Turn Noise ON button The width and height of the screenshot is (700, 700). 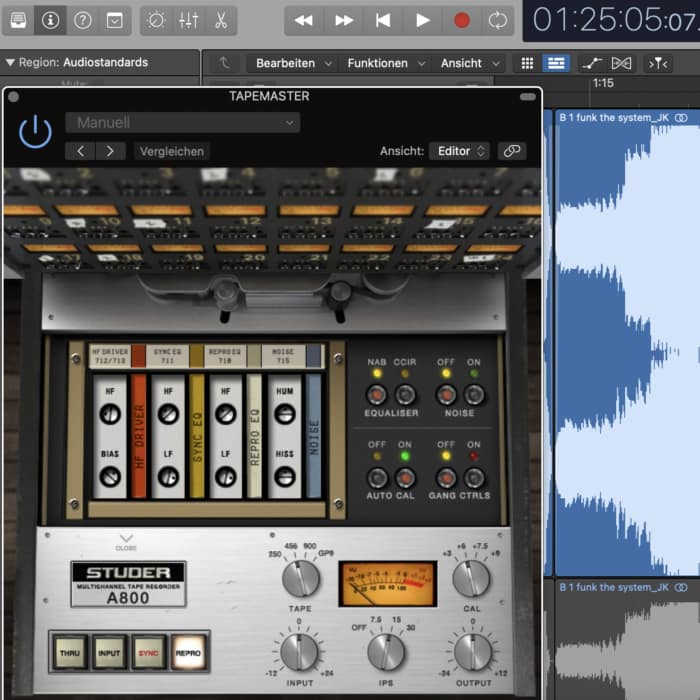click(x=474, y=395)
